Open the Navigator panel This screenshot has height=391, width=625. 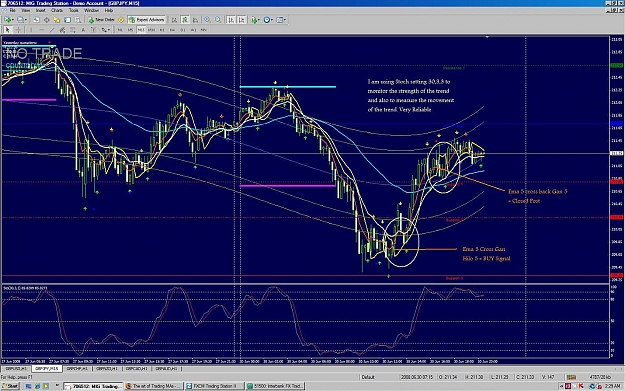tap(57, 20)
